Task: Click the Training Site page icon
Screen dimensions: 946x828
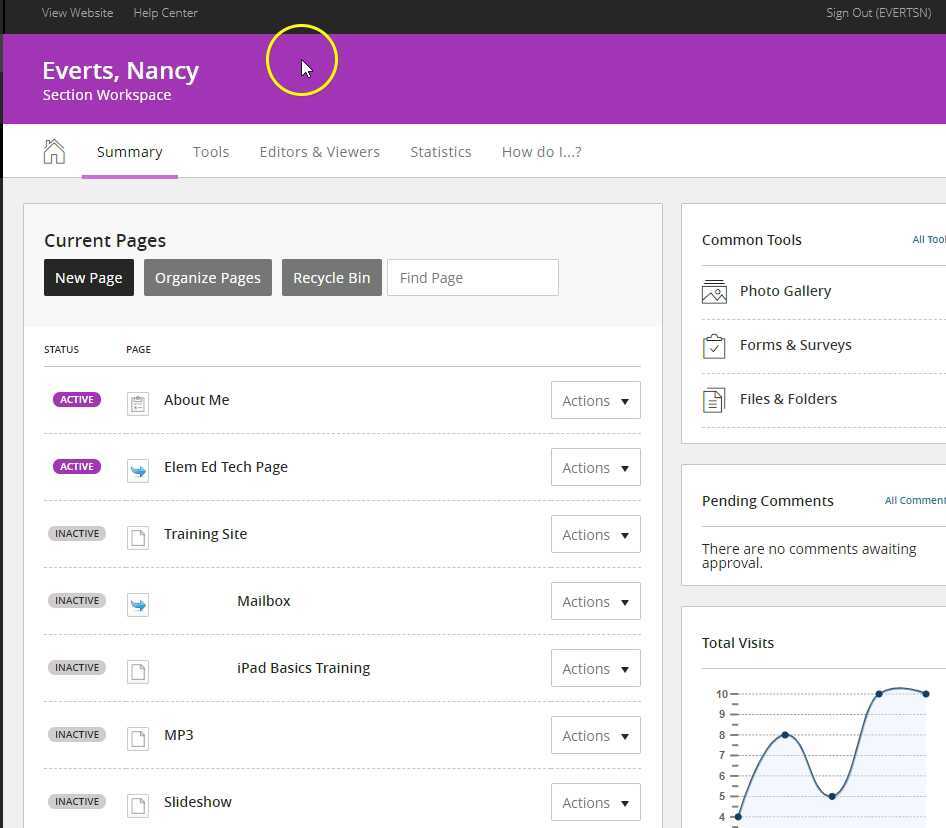Action: coord(138,536)
